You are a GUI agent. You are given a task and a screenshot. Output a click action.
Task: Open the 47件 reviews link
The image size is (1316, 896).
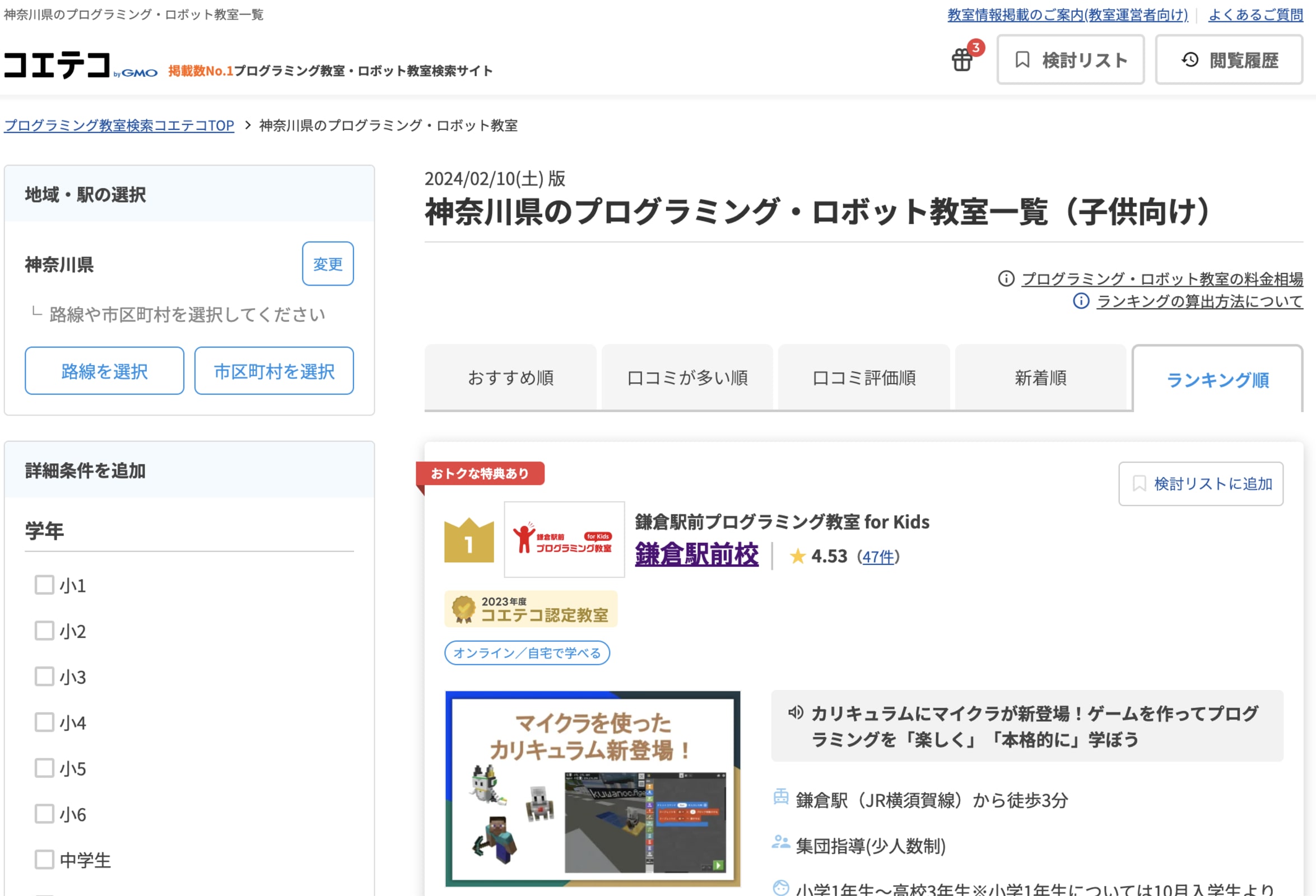(878, 557)
